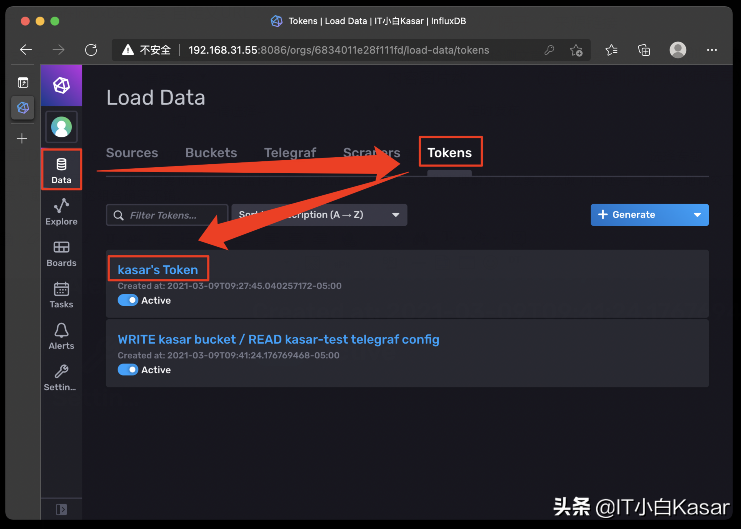Switch to the Buckets tab
Viewport: 741px width, 529px height.
(x=211, y=153)
